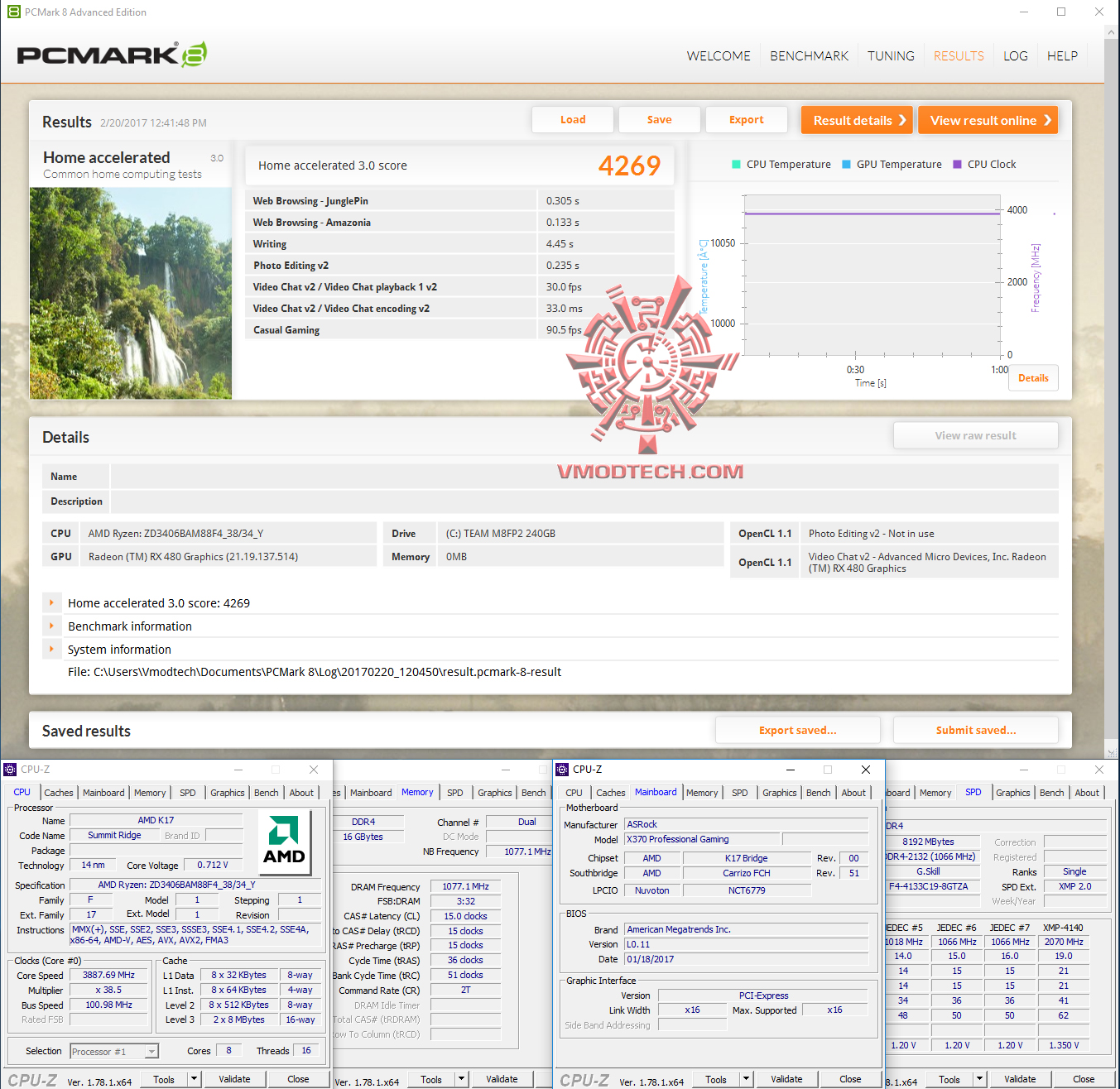Click the Export button in Results
Screen dimensions: 1120x1089
coord(747,120)
